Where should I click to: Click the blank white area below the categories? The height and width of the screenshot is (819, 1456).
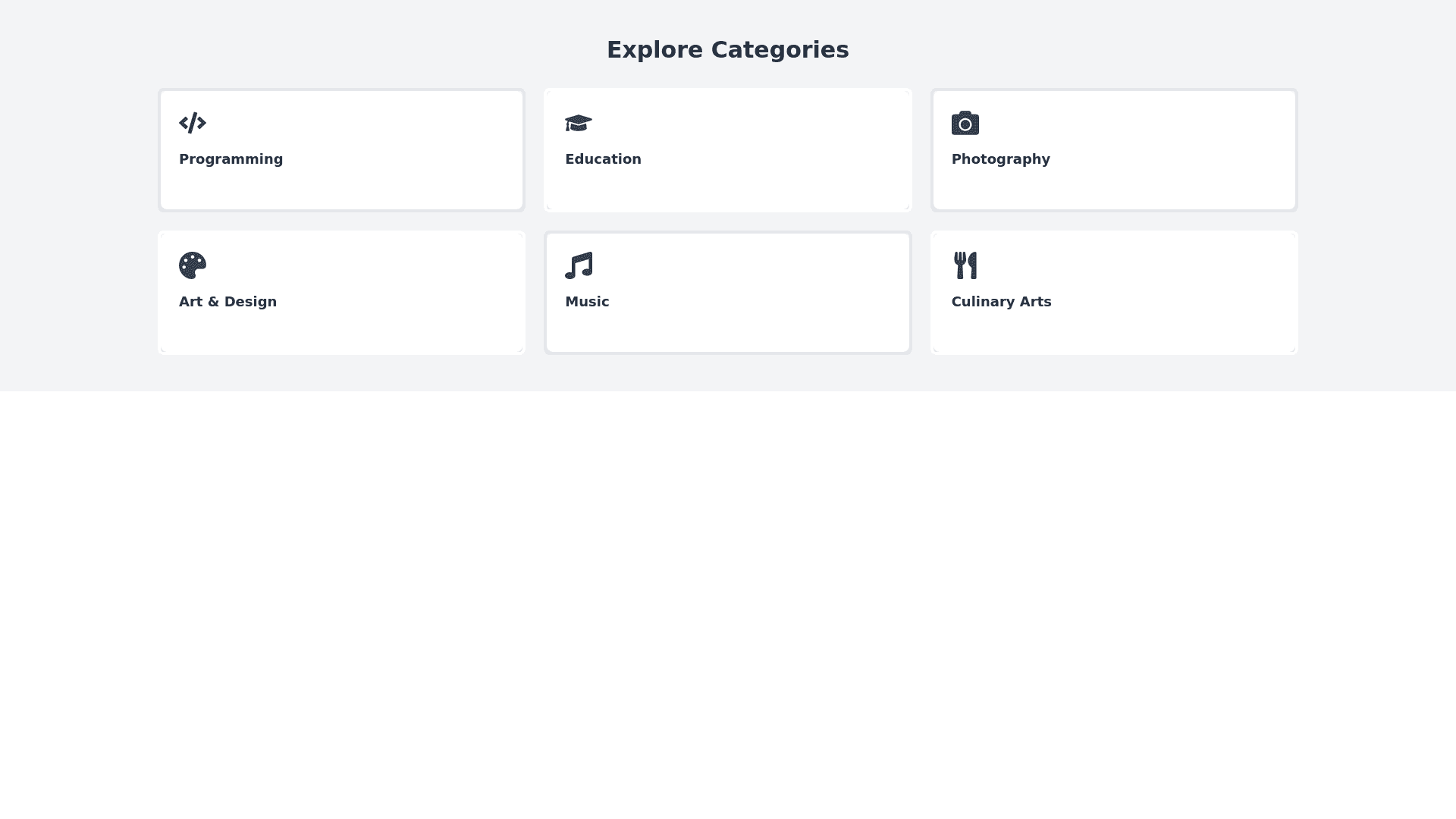pyautogui.click(x=728, y=591)
